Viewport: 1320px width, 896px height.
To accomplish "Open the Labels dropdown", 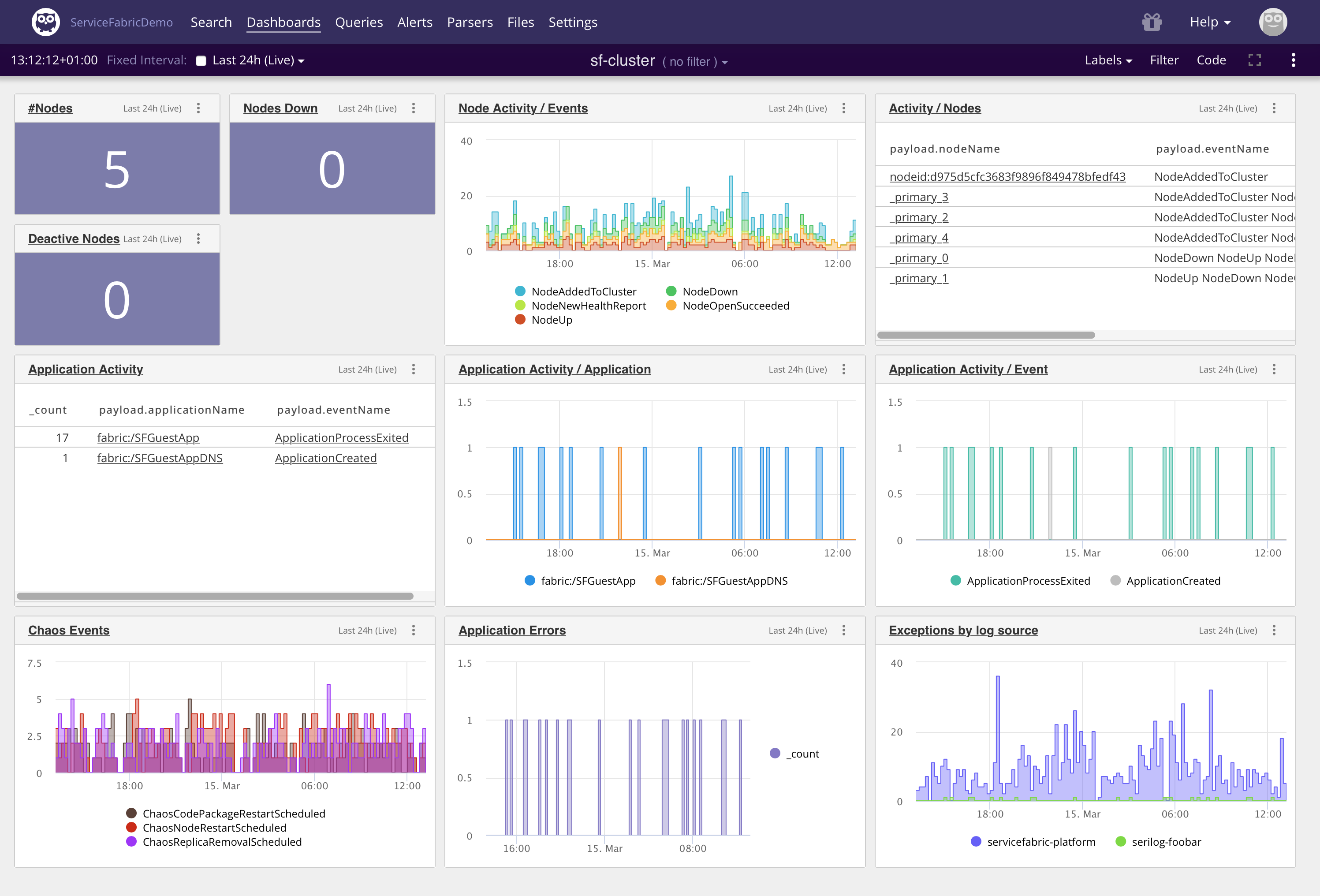I will tap(1107, 60).
